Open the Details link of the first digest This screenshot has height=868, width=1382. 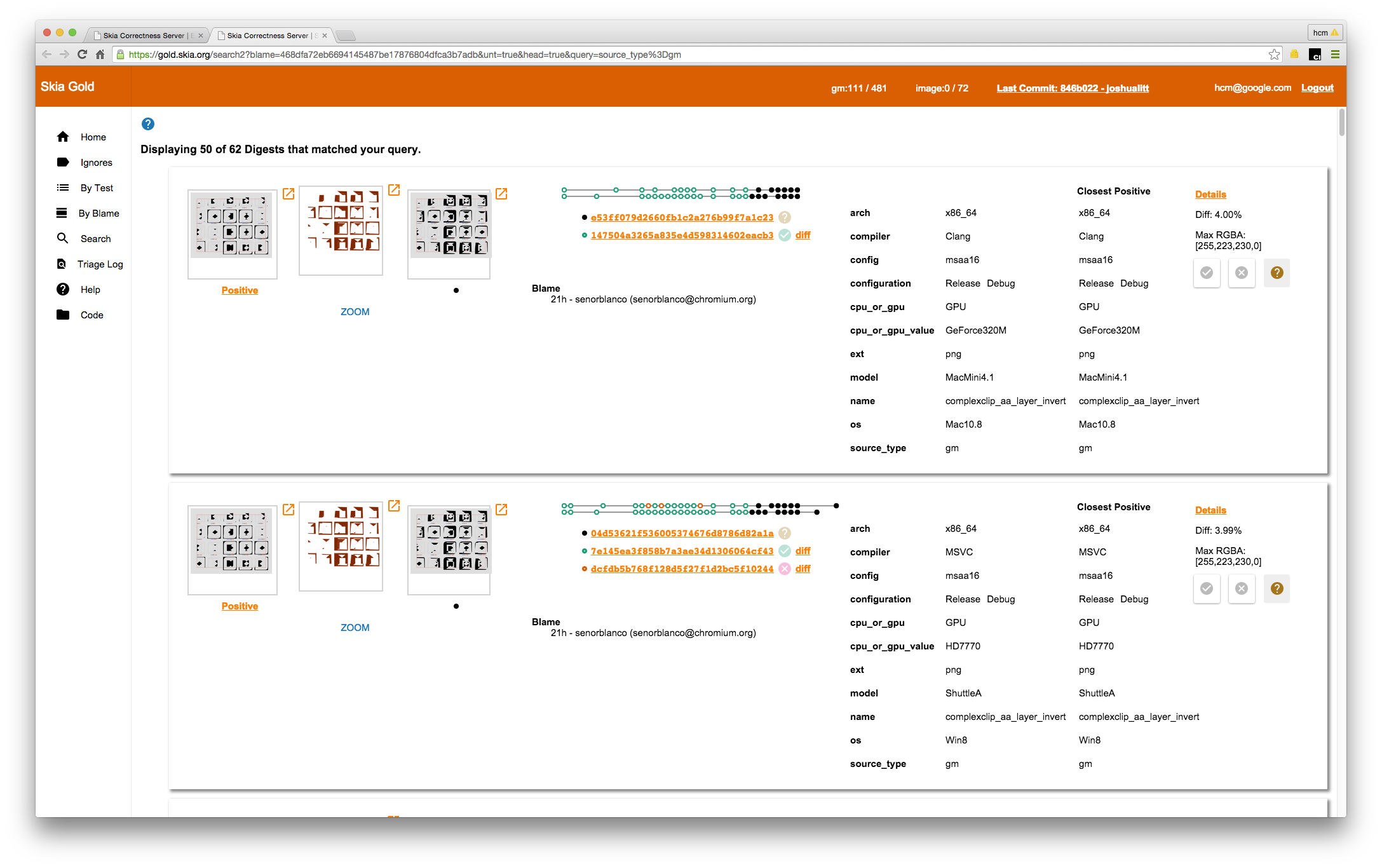click(x=1210, y=194)
